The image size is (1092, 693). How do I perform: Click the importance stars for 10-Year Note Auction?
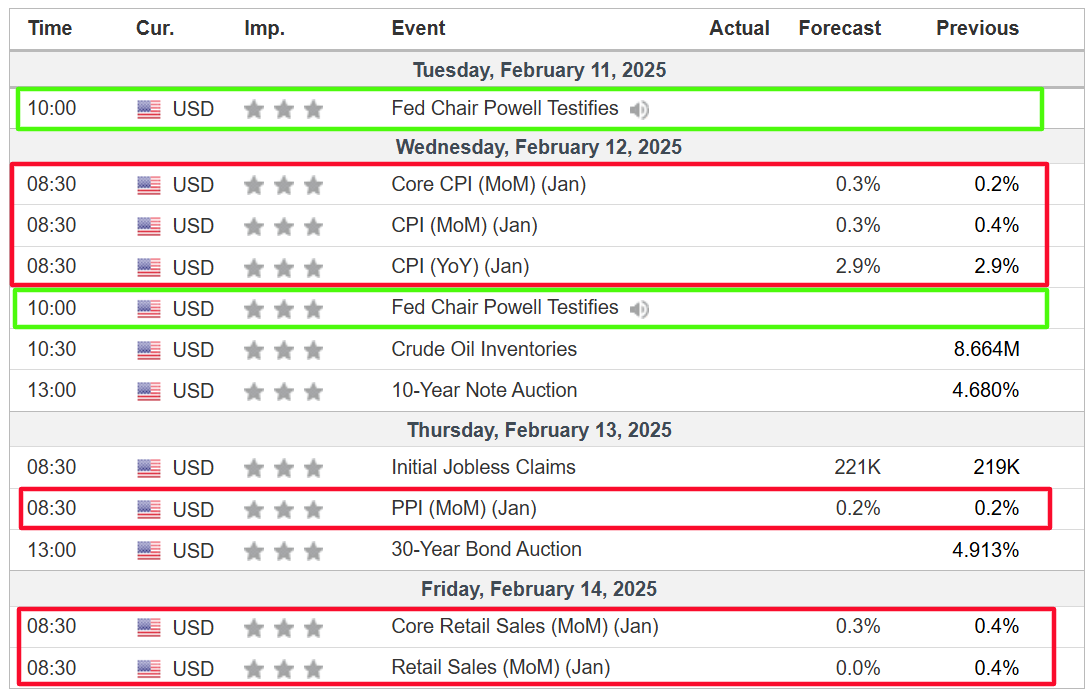pos(283,391)
